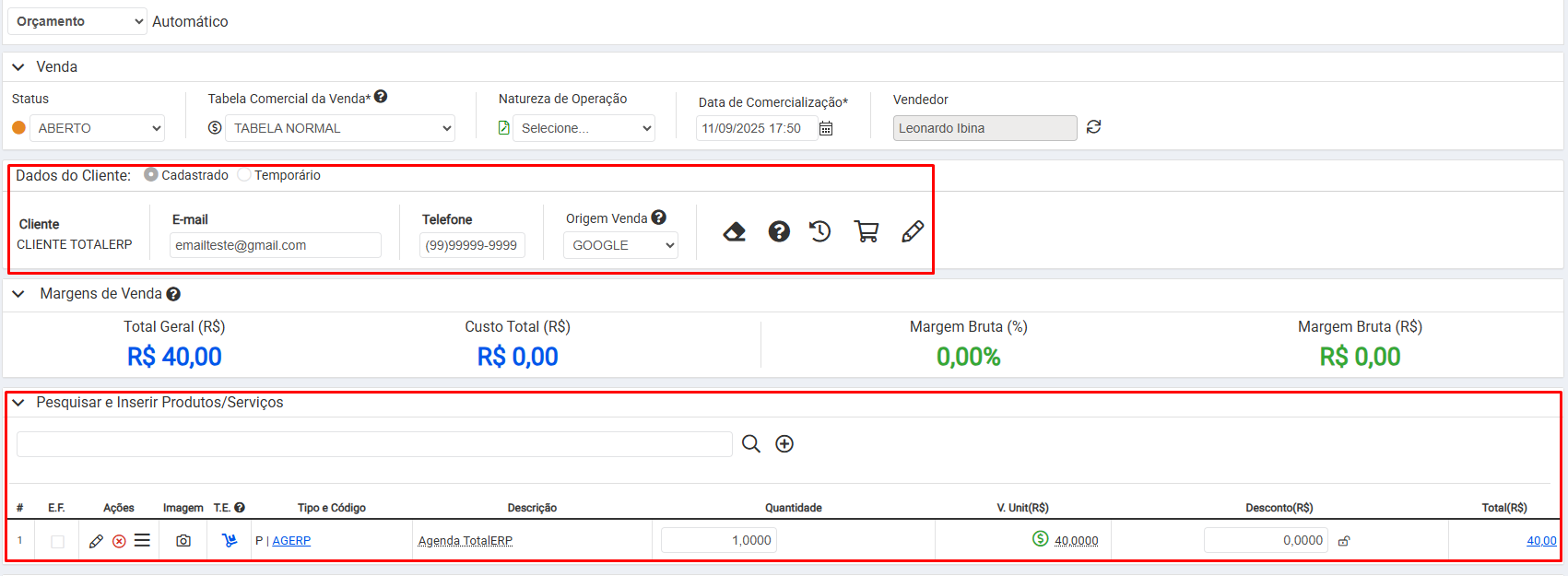This screenshot has width=1568, height=576.
Task: Collapse the Margens de Venda section
Action: click(18, 294)
